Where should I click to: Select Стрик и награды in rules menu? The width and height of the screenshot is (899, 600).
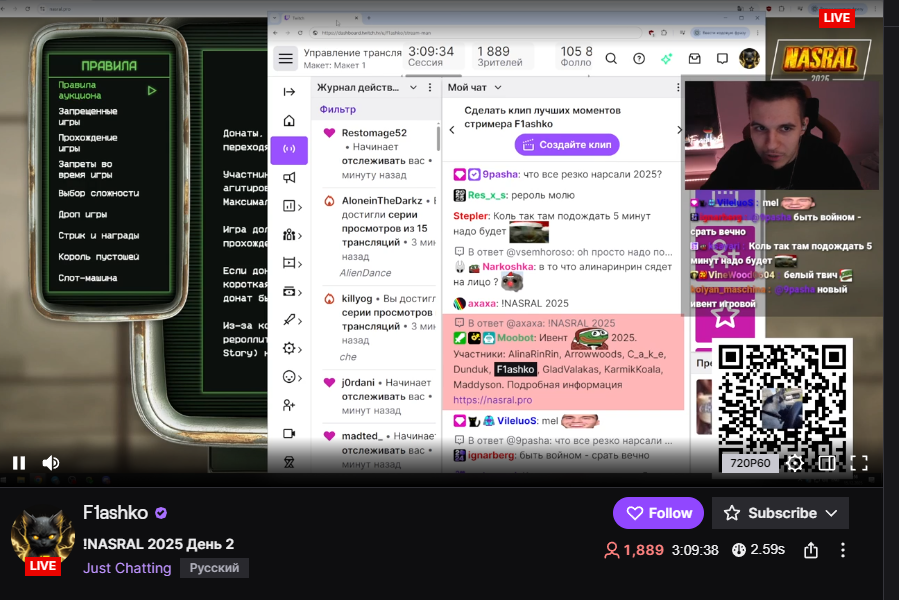[99, 235]
